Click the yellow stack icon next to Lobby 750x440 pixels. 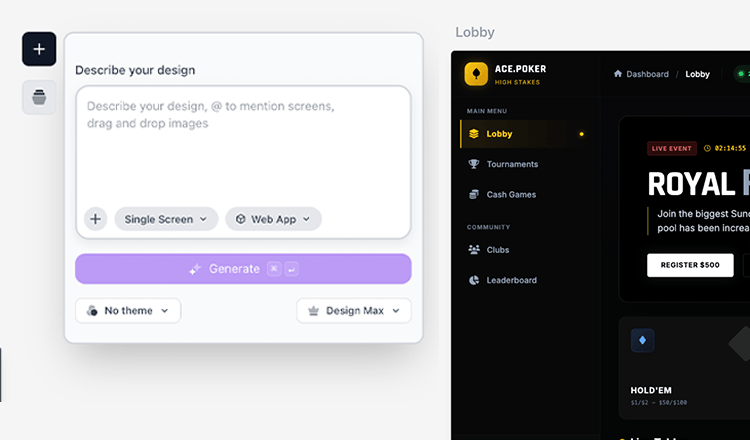[x=474, y=134]
